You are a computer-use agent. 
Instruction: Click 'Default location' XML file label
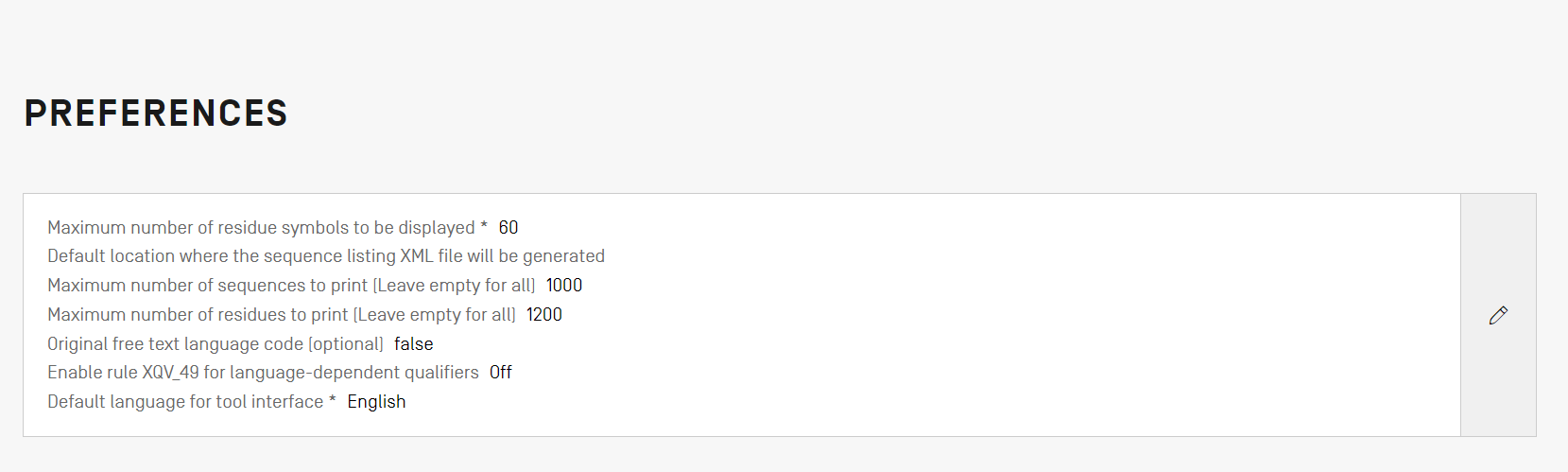[x=326, y=256]
